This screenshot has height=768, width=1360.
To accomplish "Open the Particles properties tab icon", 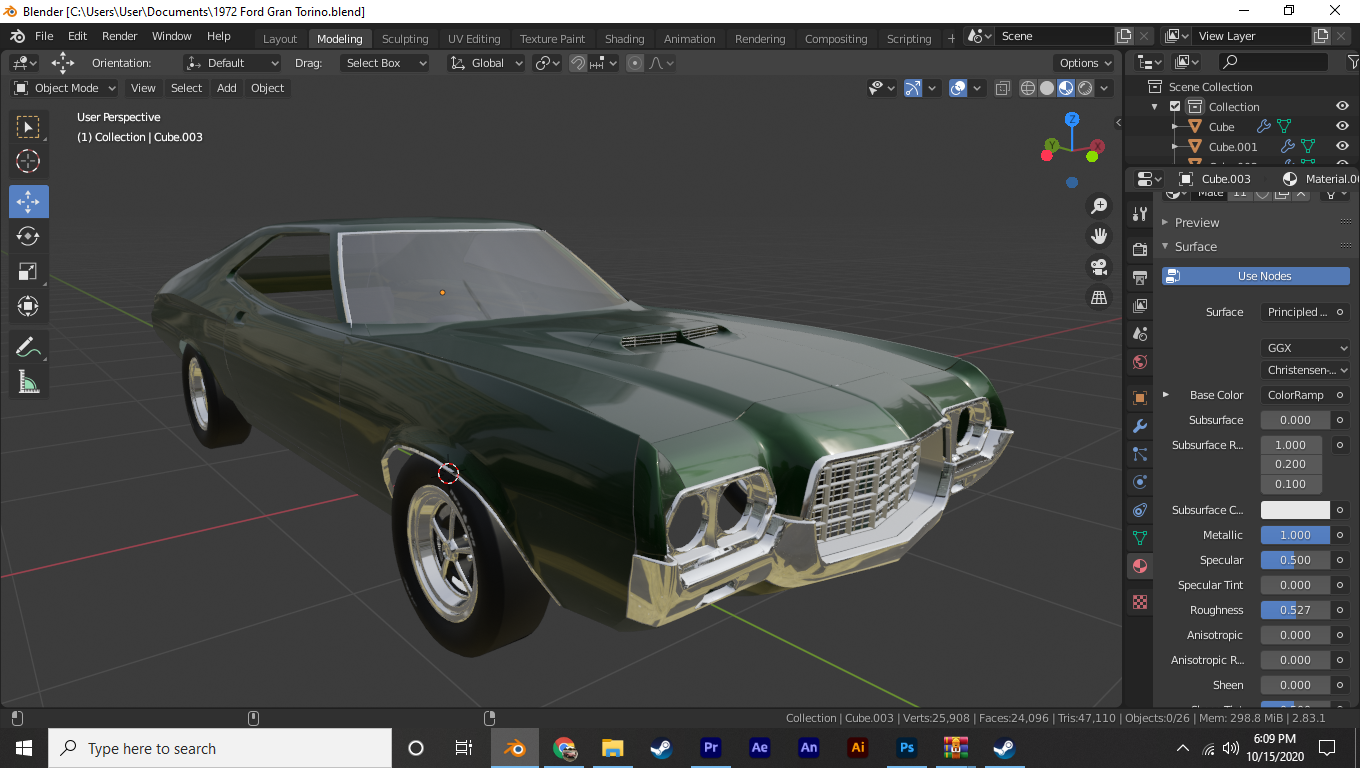I will [x=1139, y=454].
